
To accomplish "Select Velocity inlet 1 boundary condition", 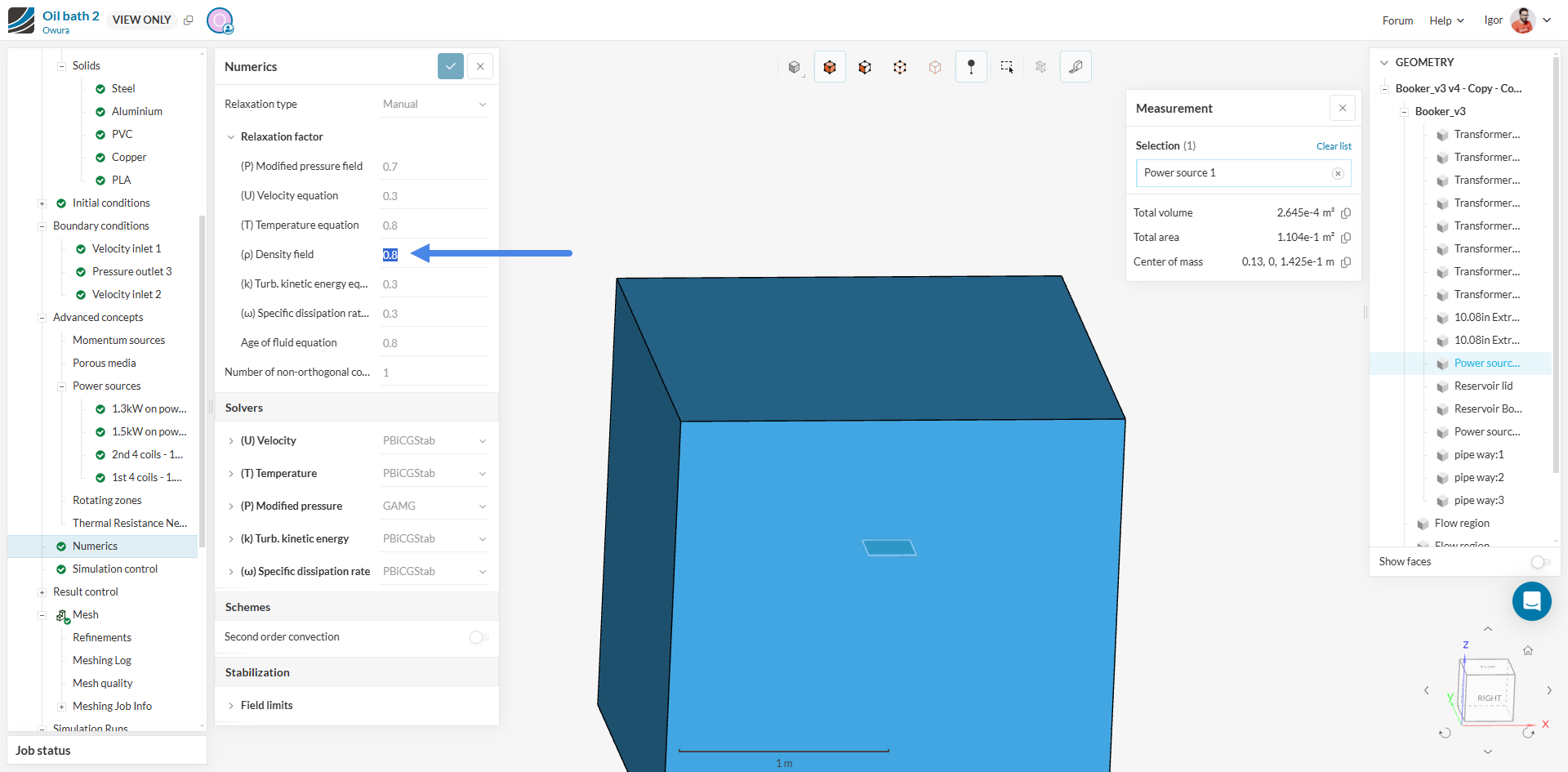I will [127, 249].
